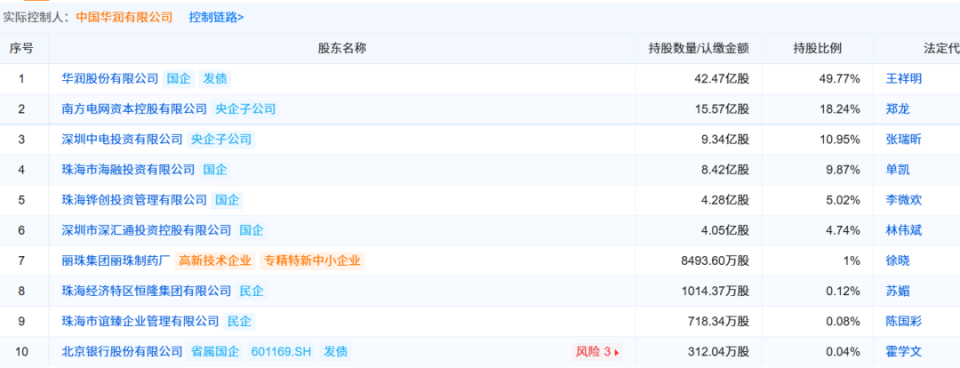Click 央企子公司 tag beside 南方电网资本控股
Screen dimensions: 960x368
click(x=245, y=109)
